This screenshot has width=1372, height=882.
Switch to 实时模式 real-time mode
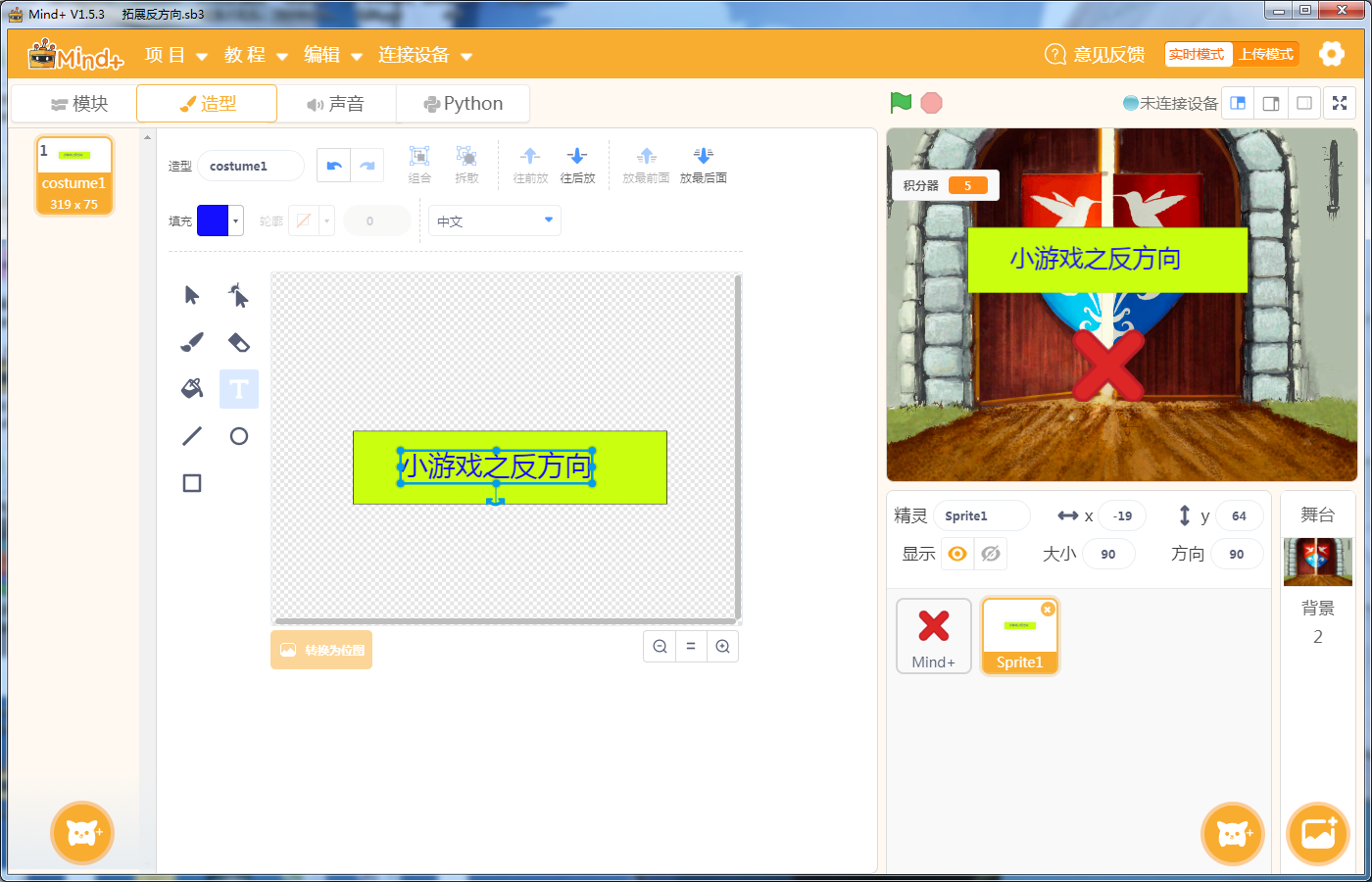click(x=1198, y=54)
